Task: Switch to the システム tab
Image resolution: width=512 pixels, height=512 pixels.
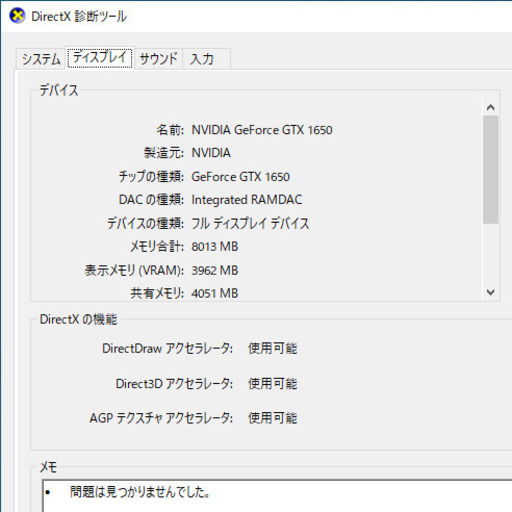Action: coord(41,59)
